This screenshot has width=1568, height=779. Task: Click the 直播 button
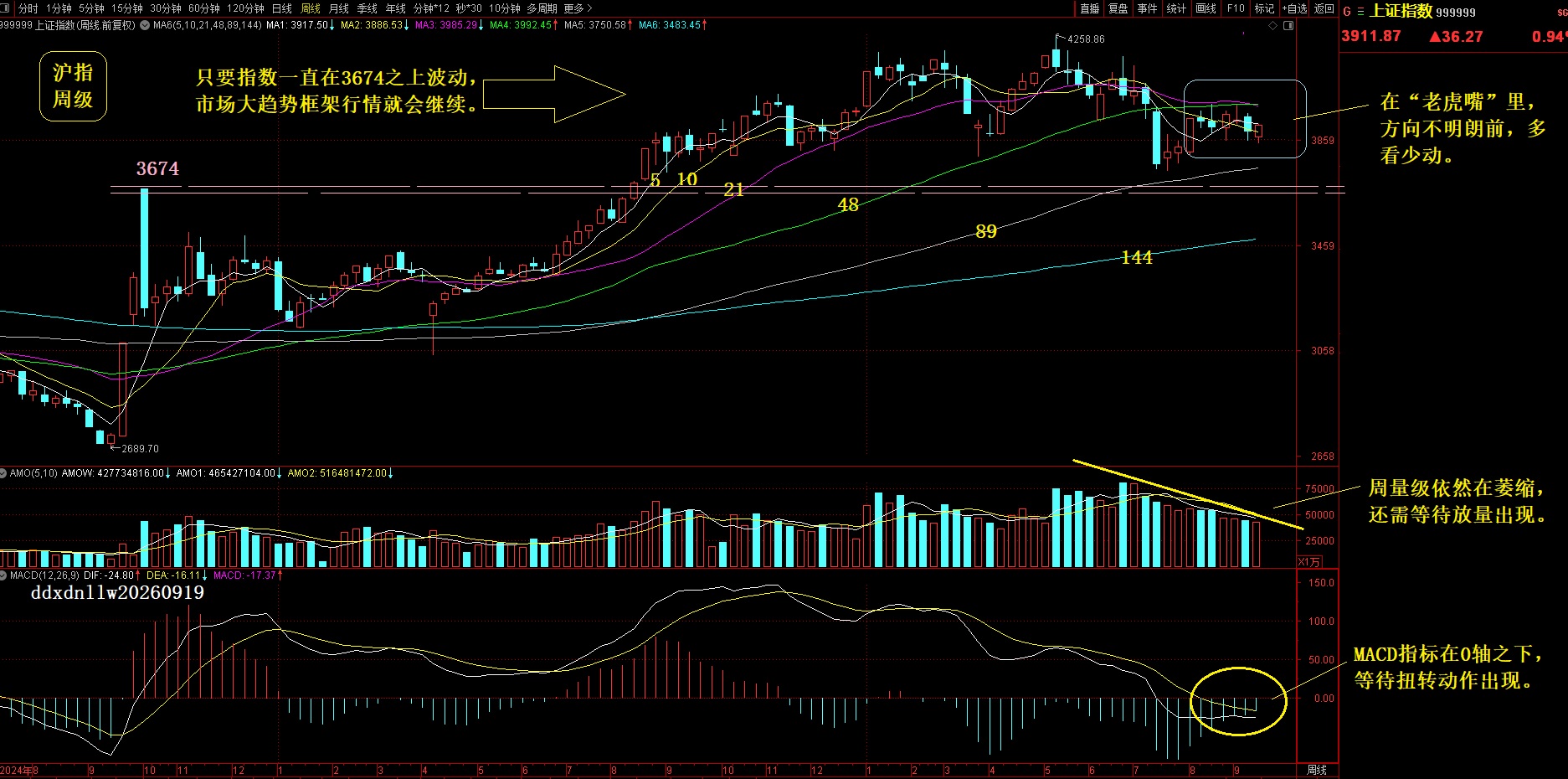coord(1090,8)
